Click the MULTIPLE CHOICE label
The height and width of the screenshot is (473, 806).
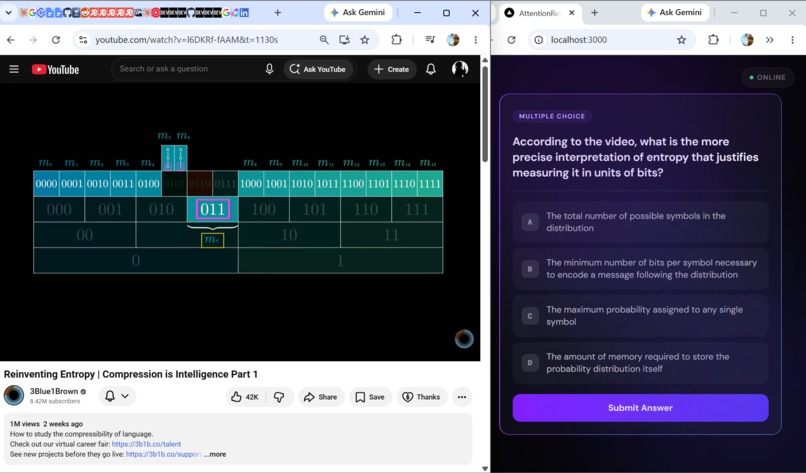point(552,116)
